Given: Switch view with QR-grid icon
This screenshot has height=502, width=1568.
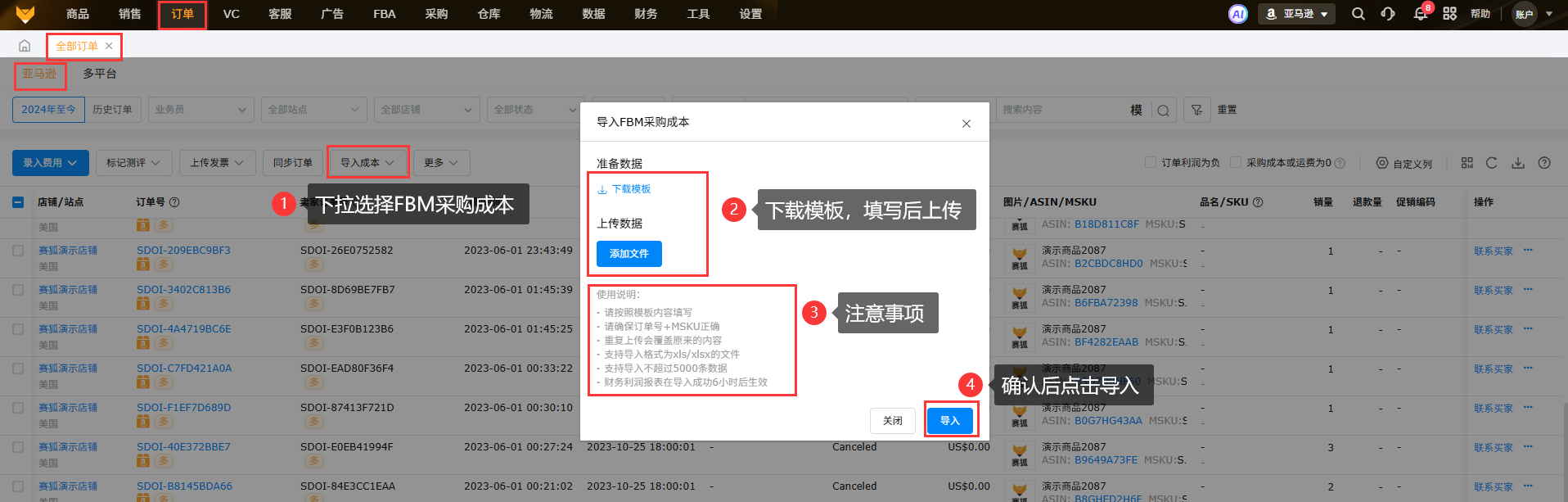Looking at the screenshot, I should (1467, 163).
